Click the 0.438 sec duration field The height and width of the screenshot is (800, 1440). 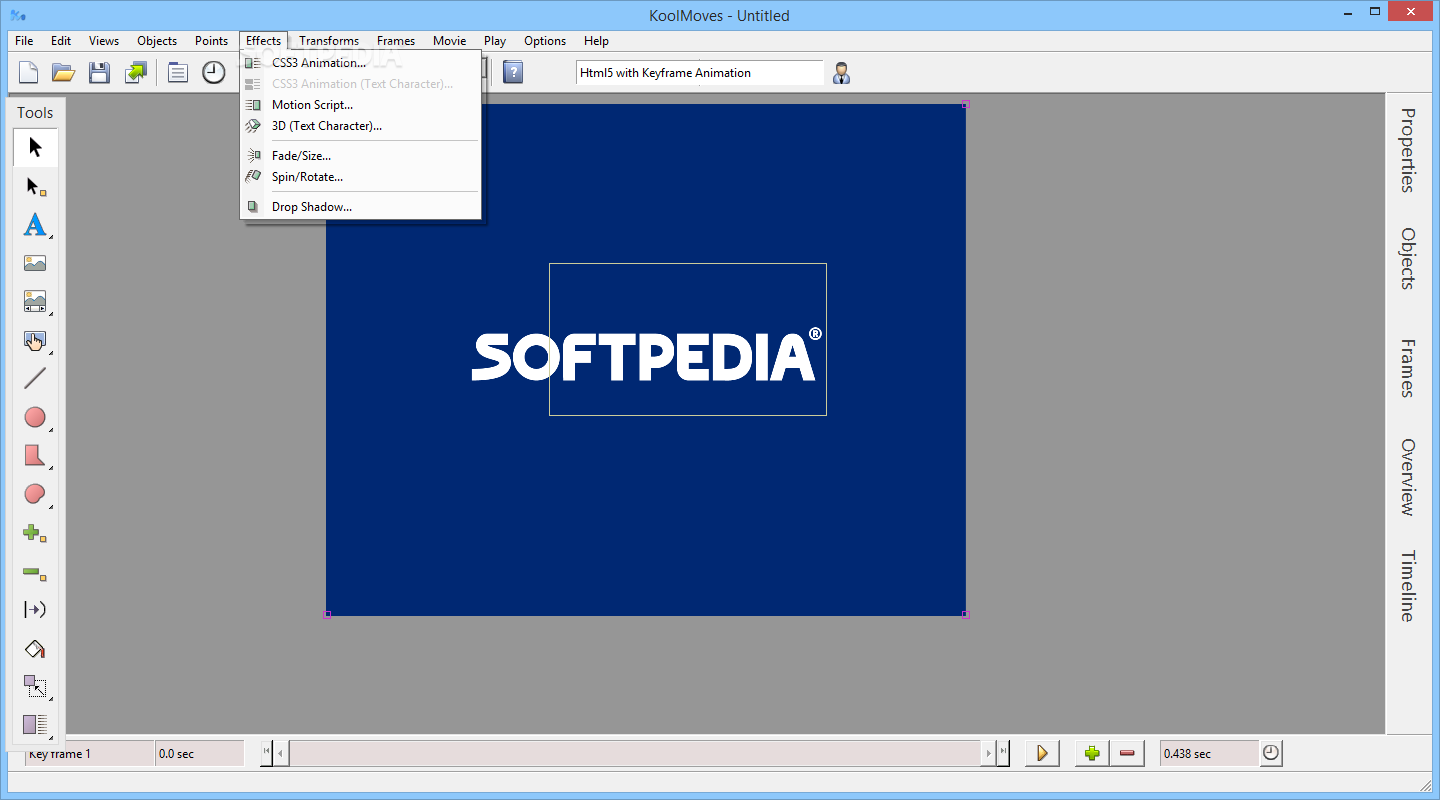pyautogui.click(x=1209, y=753)
